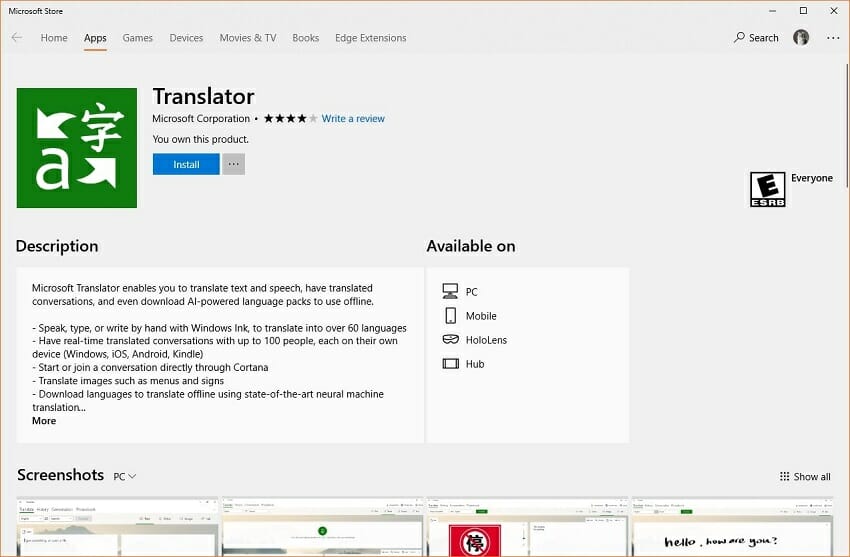Expand description with More link
The image size is (850, 557).
44,421
